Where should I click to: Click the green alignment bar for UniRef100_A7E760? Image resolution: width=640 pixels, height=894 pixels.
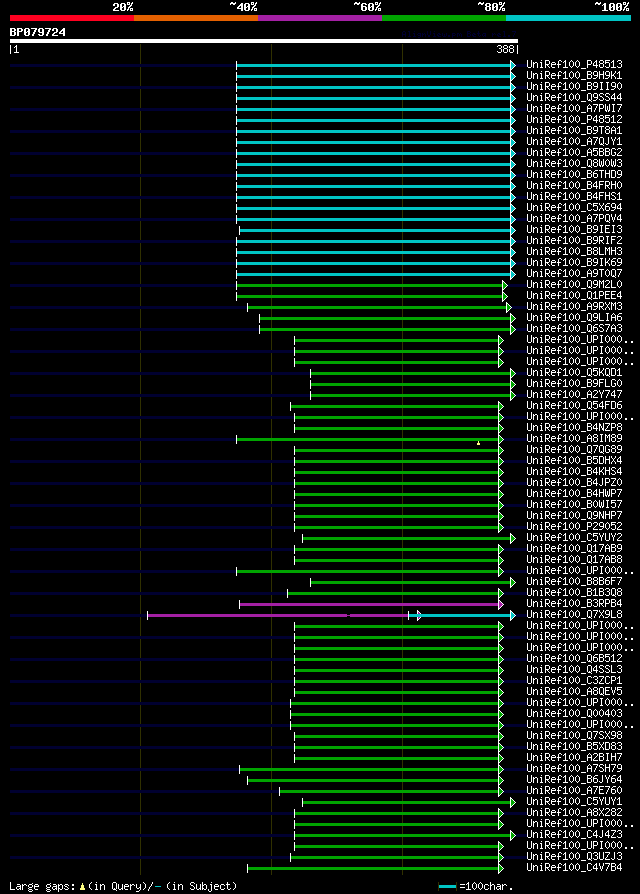click(x=392, y=791)
